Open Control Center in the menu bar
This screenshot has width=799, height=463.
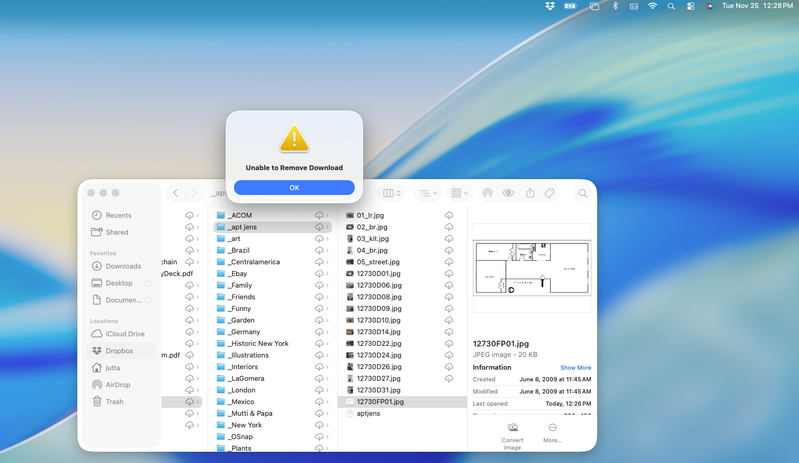689,6
